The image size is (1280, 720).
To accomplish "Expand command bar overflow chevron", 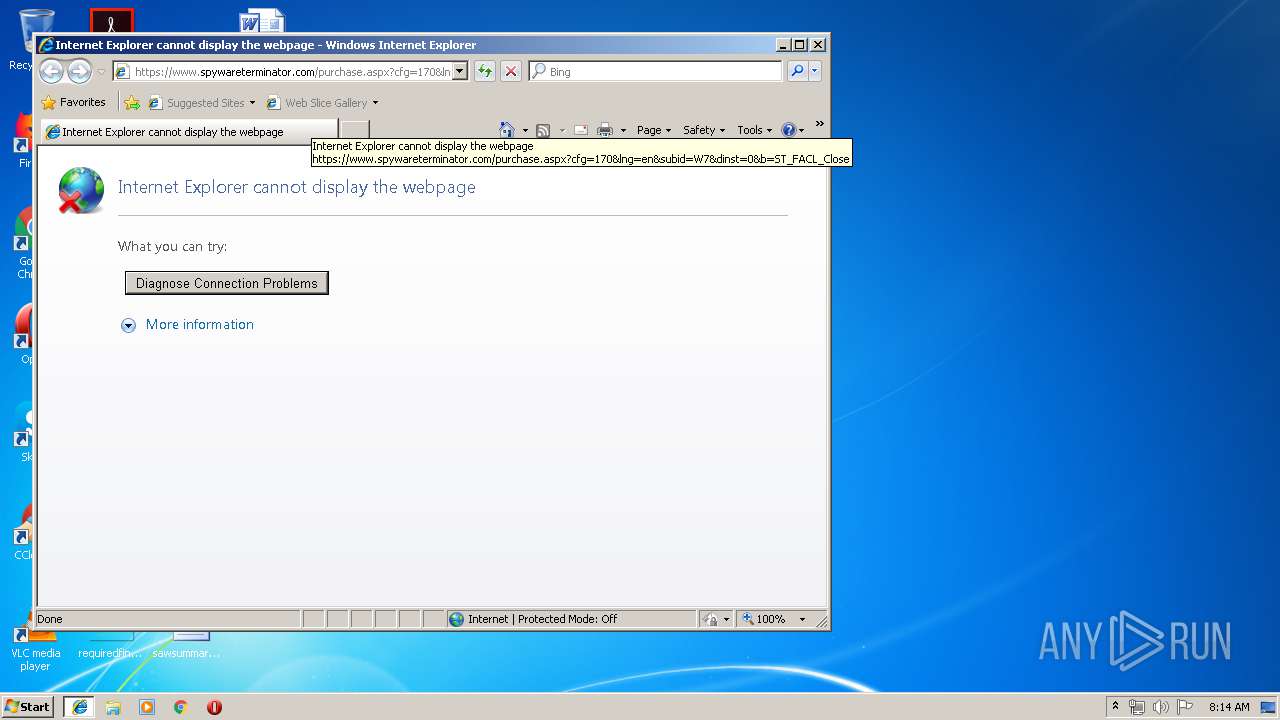I will pos(819,125).
